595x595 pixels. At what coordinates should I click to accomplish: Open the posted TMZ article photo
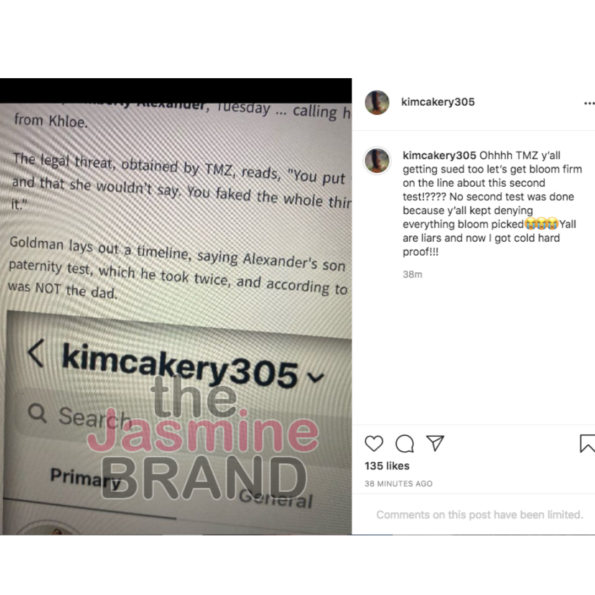coord(176,307)
